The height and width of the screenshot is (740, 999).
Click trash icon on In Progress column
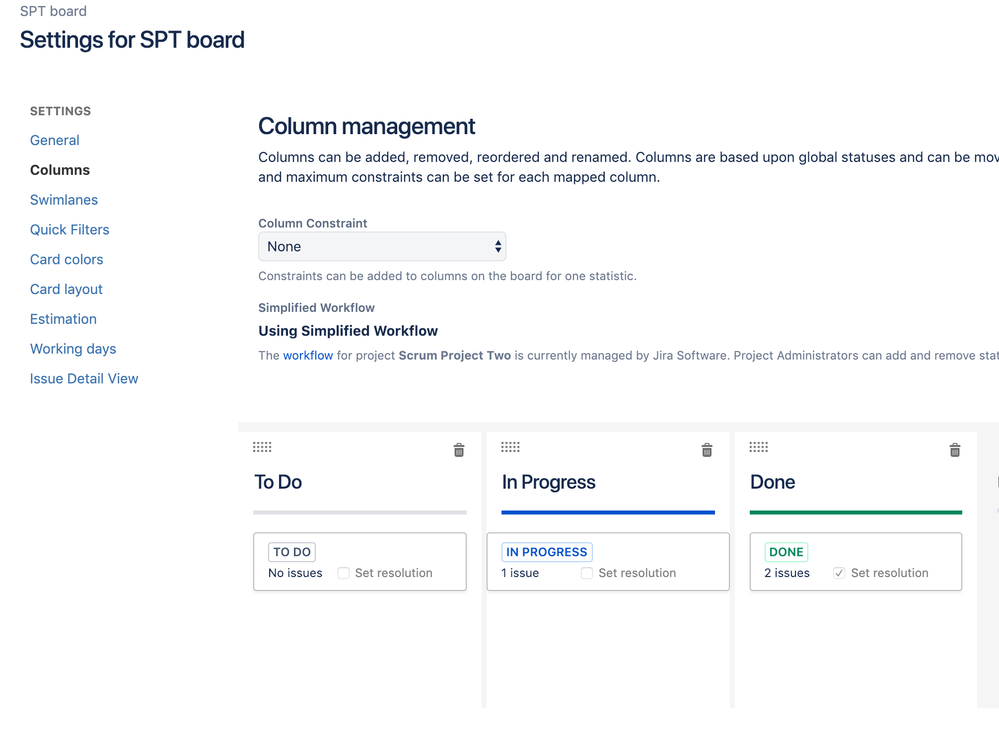(x=707, y=450)
